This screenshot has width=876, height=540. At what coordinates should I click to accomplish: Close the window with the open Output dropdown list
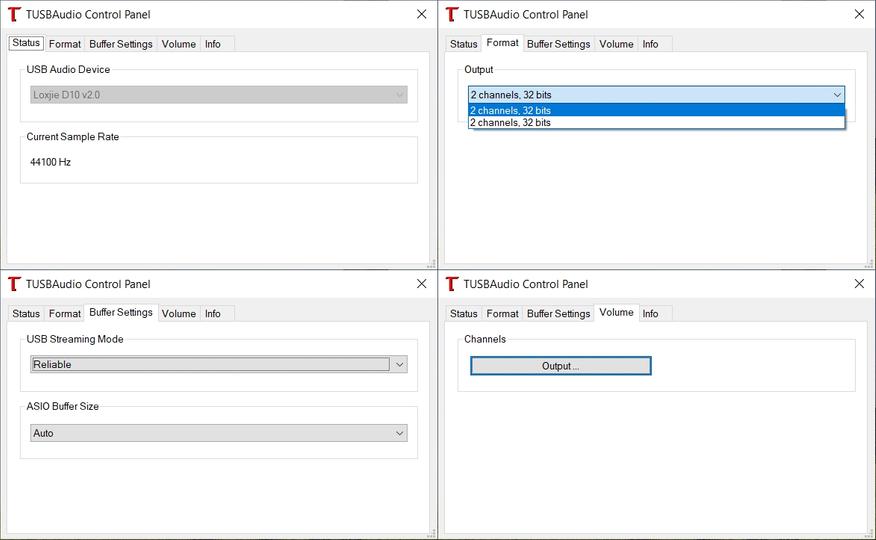(x=859, y=14)
